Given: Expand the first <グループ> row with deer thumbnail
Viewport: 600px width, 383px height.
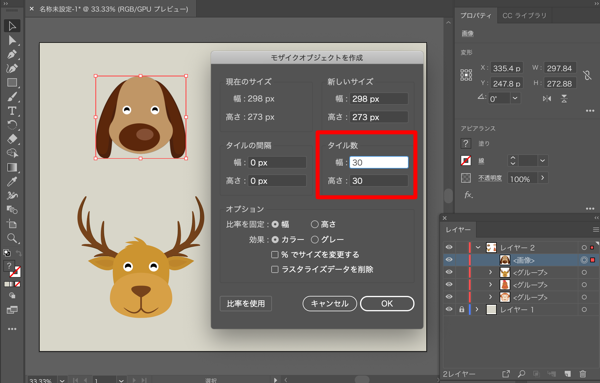Looking at the screenshot, I should 490,272.
